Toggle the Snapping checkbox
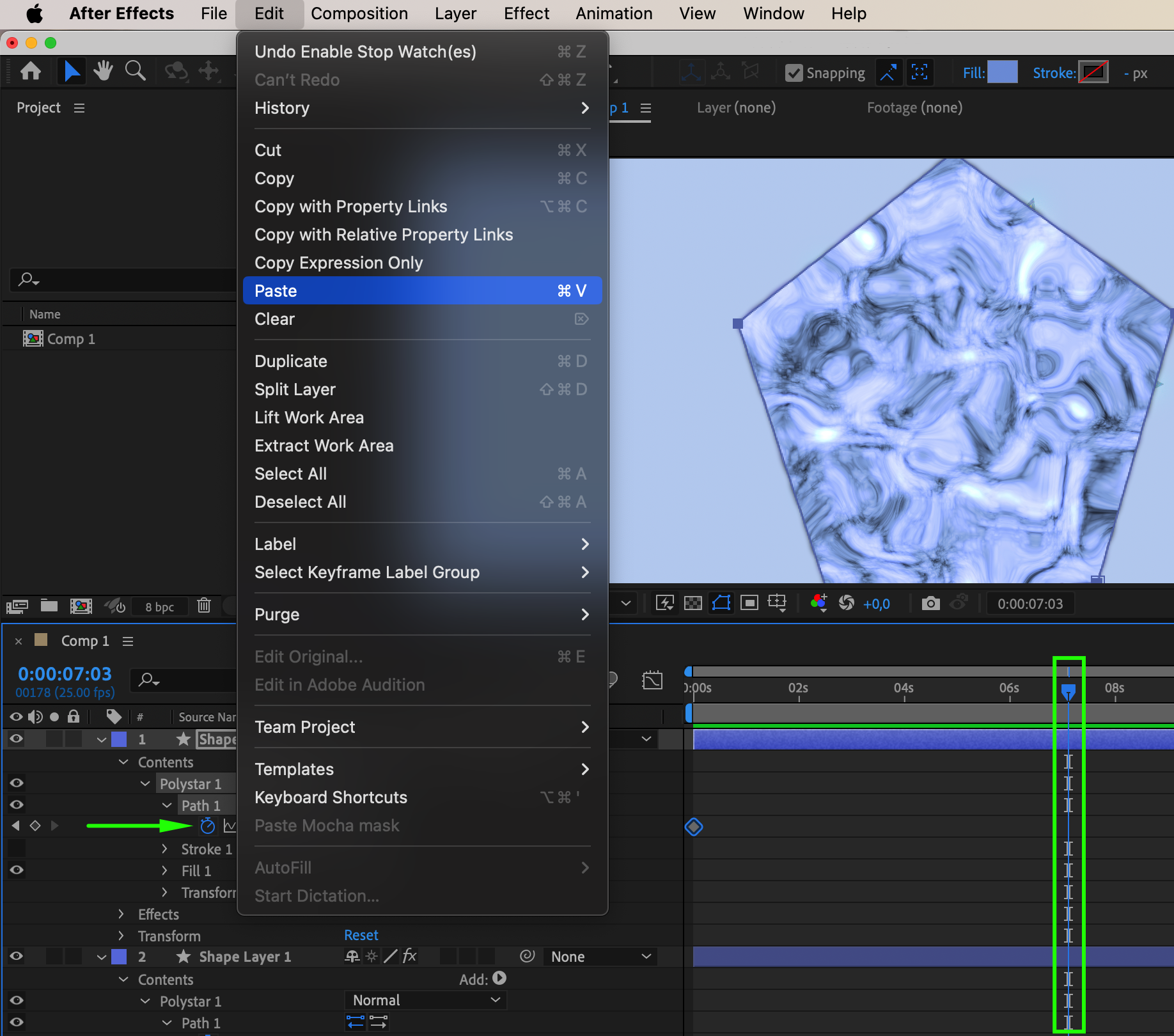Image resolution: width=1174 pixels, height=1036 pixels. pyautogui.click(x=794, y=73)
